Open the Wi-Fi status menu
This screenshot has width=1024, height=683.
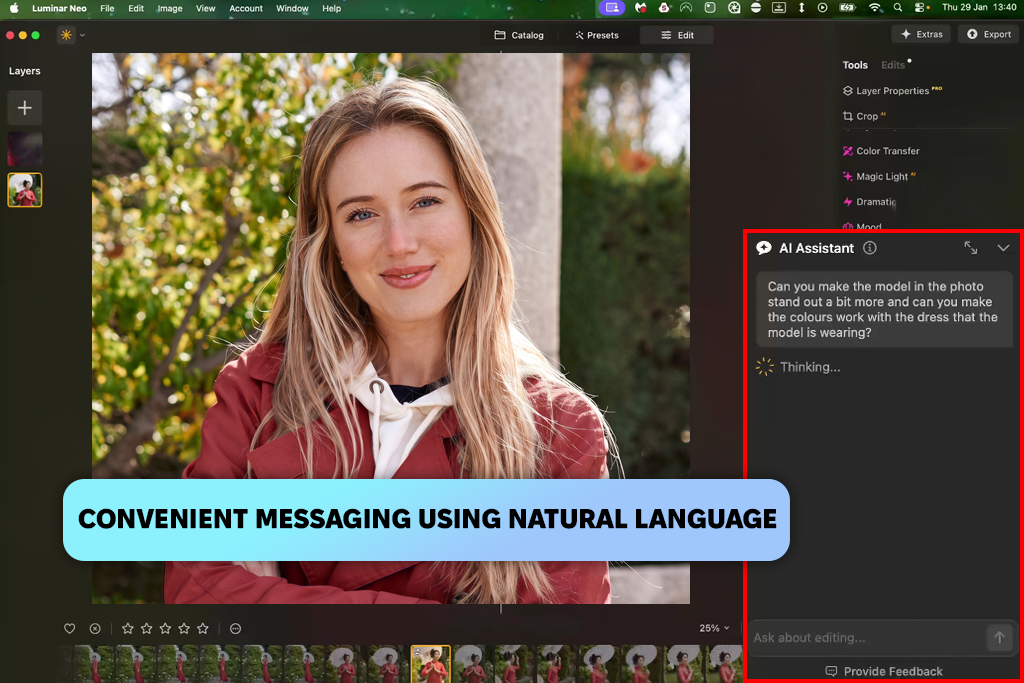(874, 8)
